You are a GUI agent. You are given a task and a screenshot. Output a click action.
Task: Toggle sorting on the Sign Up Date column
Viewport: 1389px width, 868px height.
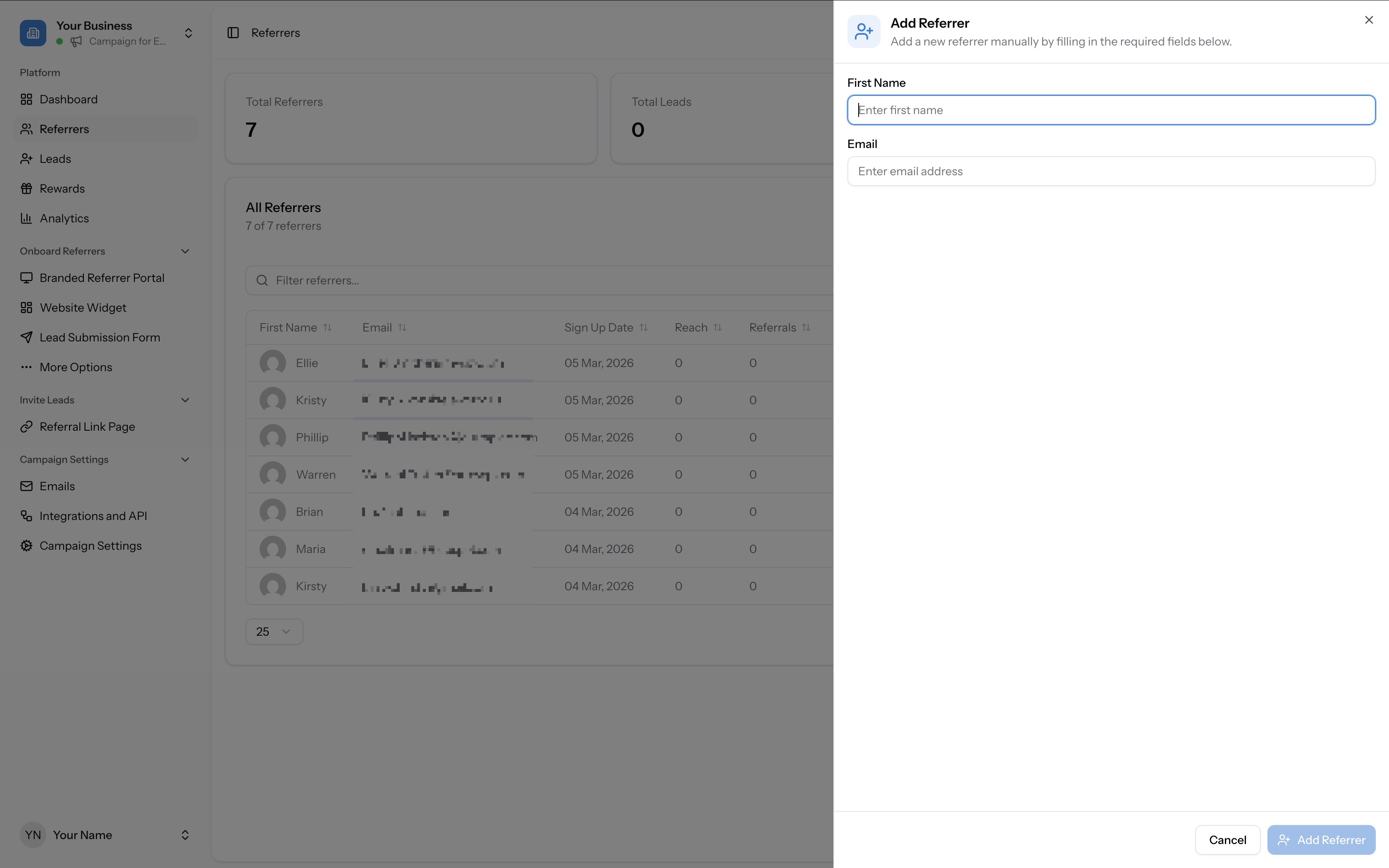tap(643, 327)
